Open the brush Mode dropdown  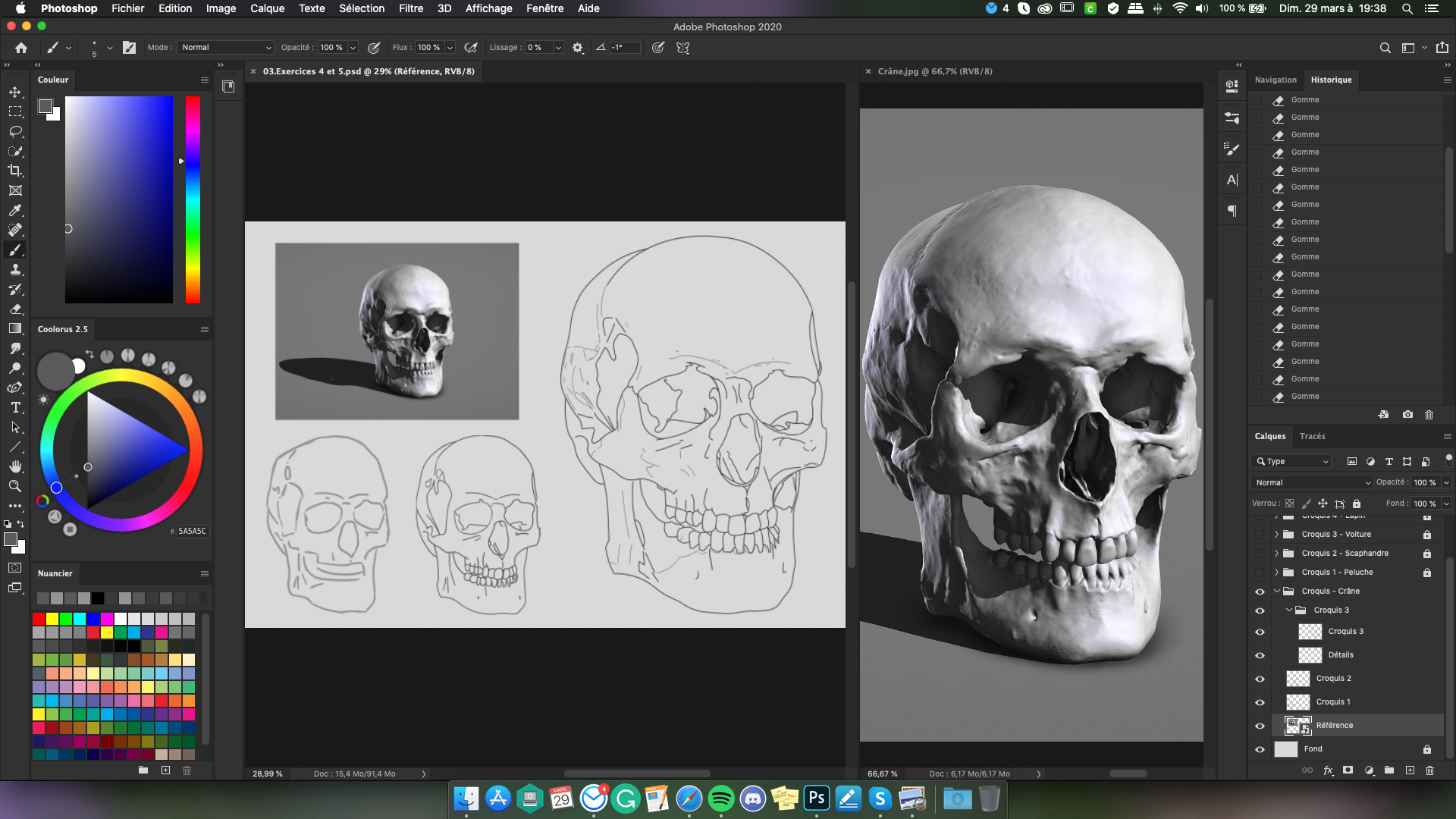pos(226,47)
